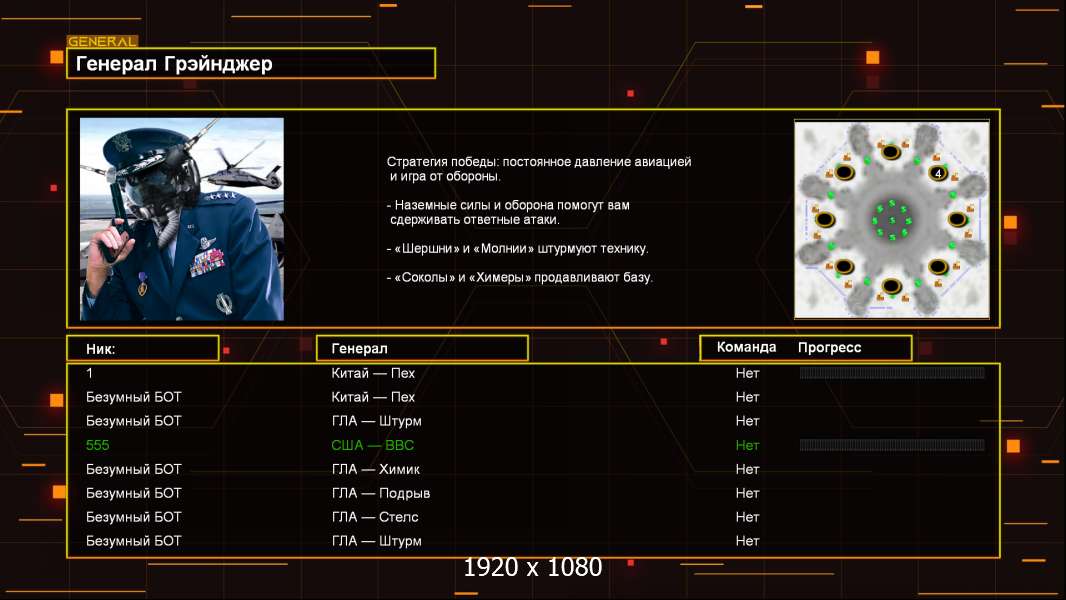Click the tip about «Соколы» и «Химеры»
1066x600 pixels.
(519, 277)
